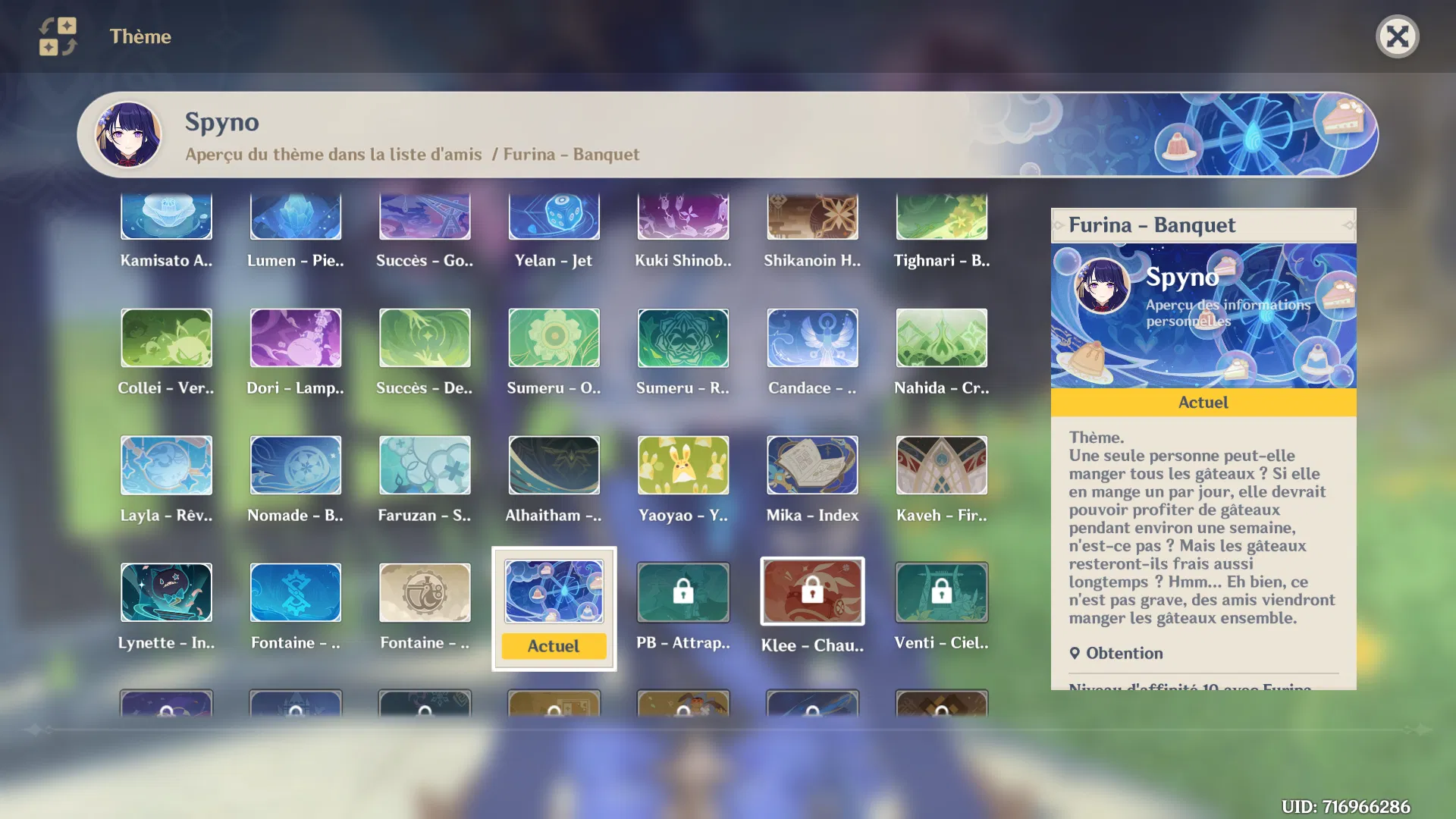The height and width of the screenshot is (819, 1456).
Task: Select the Alhaitham dark theme
Action: 554,465
